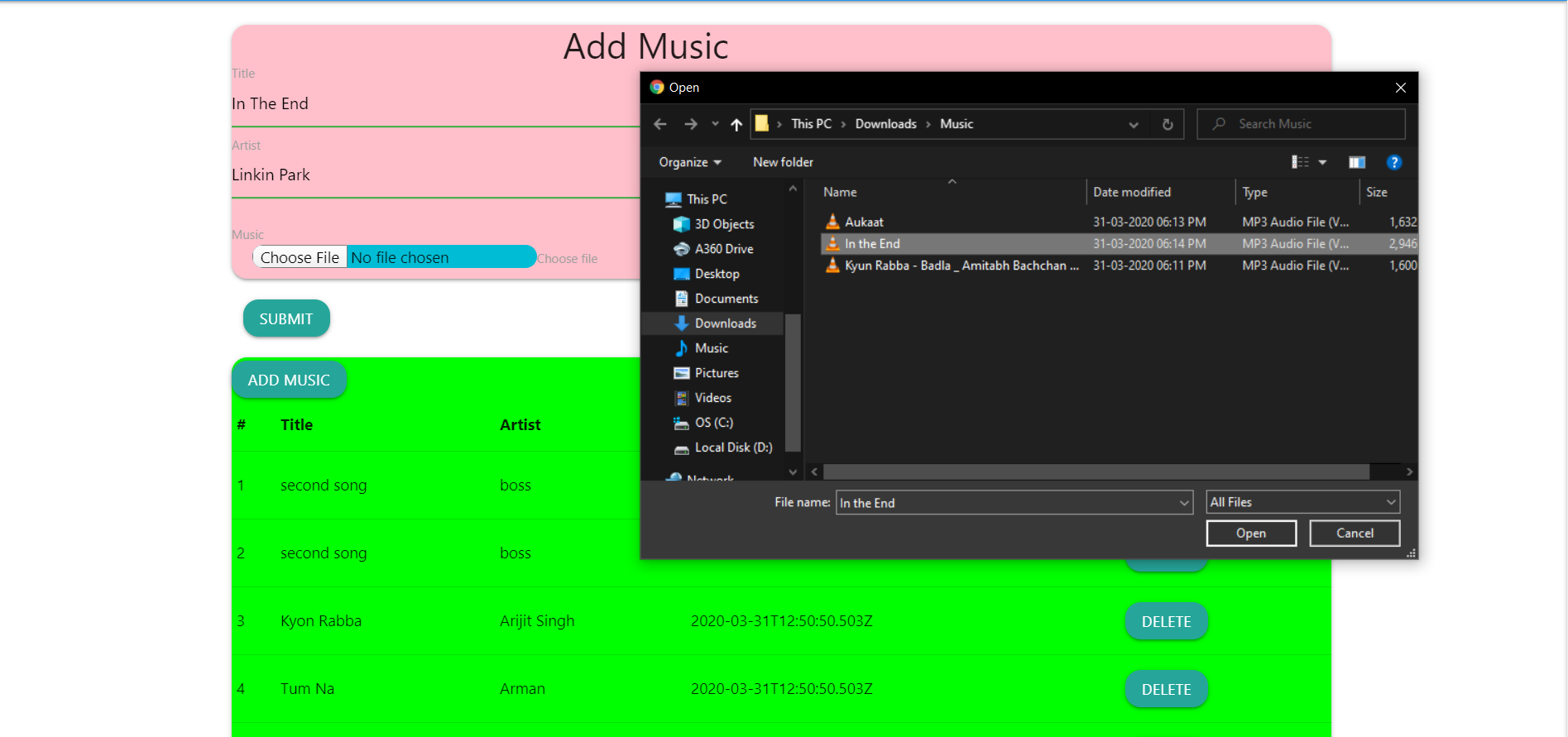Open the All Files type dropdown
This screenshot has height=737, width=1568.
click(1303, 502)
